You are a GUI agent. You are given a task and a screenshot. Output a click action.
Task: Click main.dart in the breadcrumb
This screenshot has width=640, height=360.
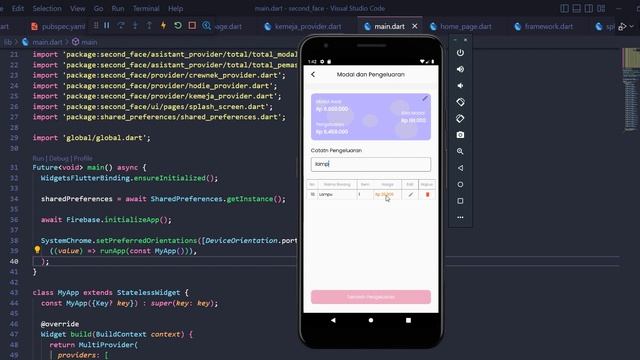47,42
